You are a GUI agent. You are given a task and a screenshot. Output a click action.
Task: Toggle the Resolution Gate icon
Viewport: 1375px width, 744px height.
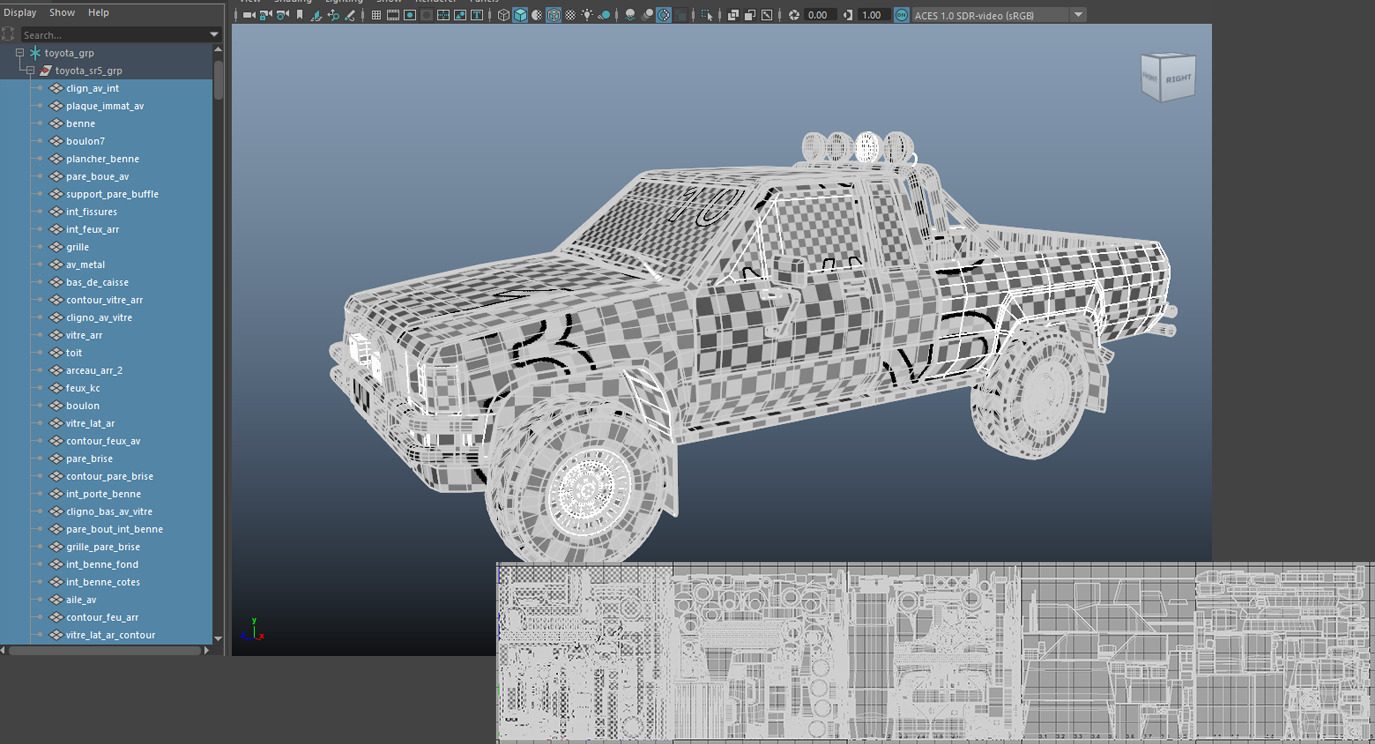410,15
